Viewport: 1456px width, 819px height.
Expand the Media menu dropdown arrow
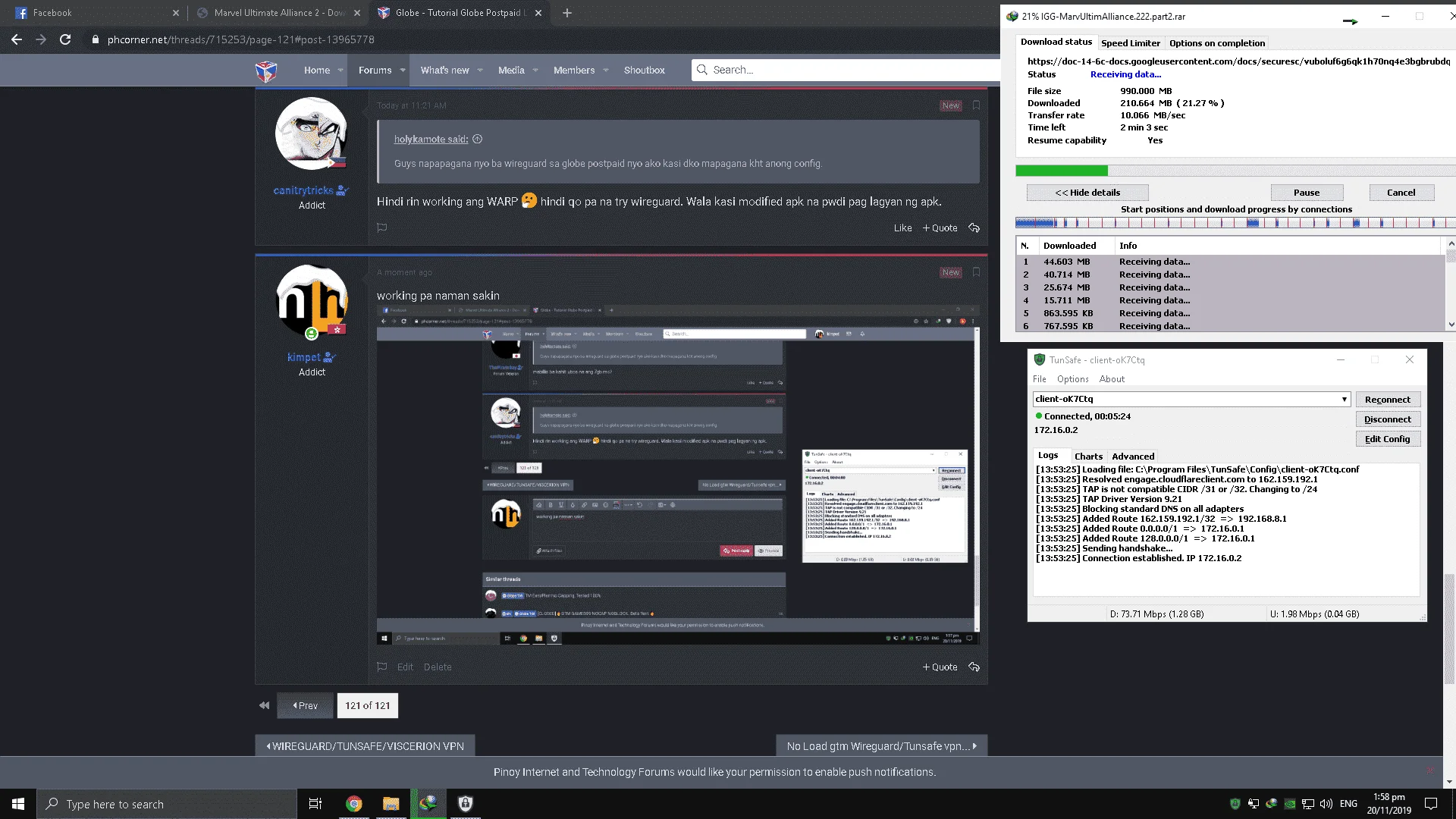[x=535, y=70]
